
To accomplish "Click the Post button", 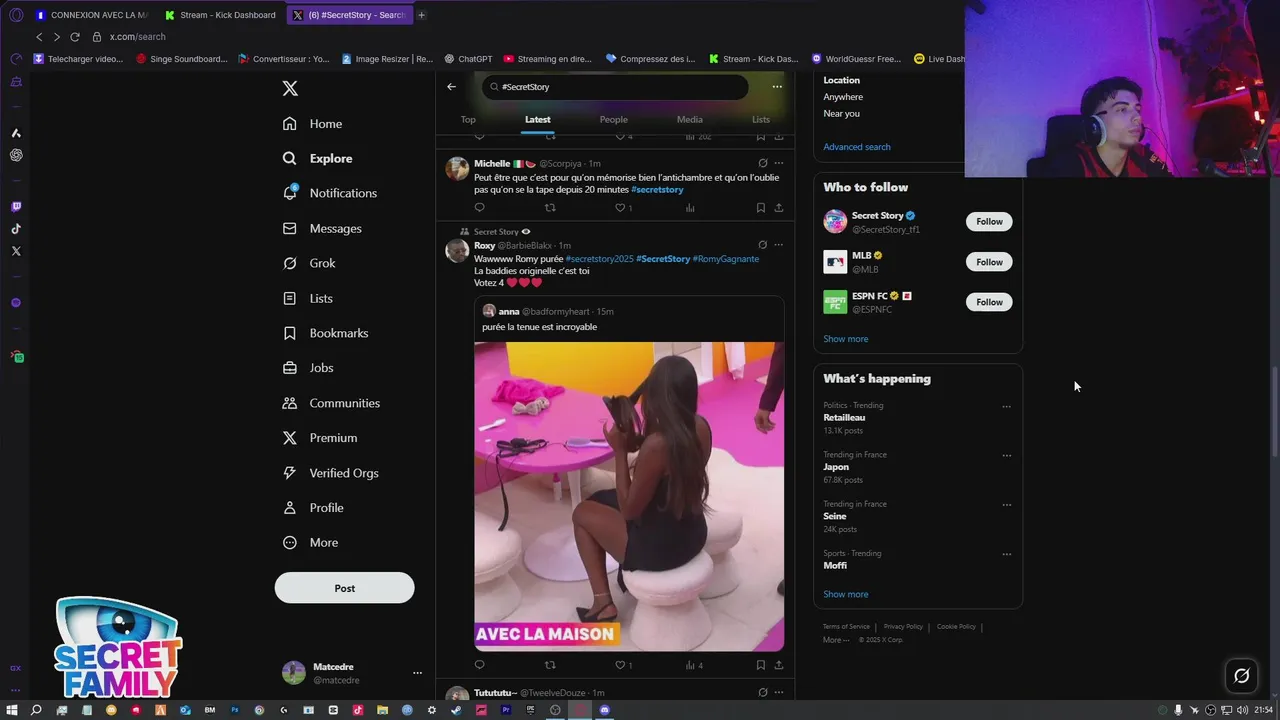I will click(344, 588).
